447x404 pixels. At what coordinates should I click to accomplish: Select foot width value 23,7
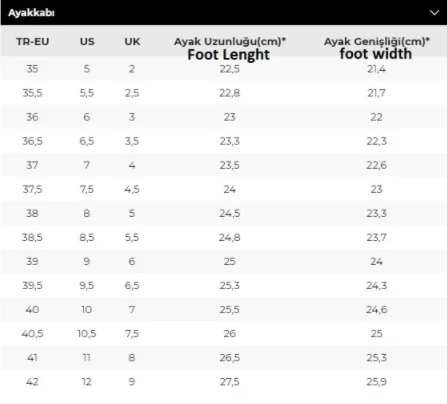tap(377, 237)
